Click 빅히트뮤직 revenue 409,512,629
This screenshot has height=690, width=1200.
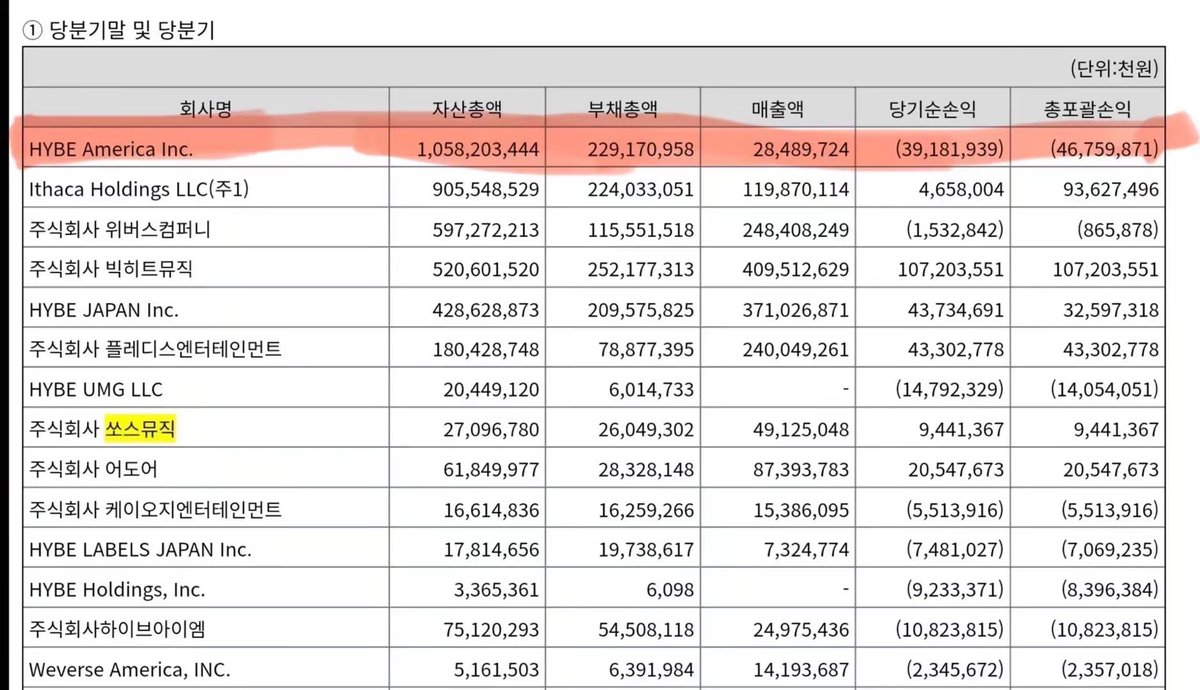tap(797, 270)
